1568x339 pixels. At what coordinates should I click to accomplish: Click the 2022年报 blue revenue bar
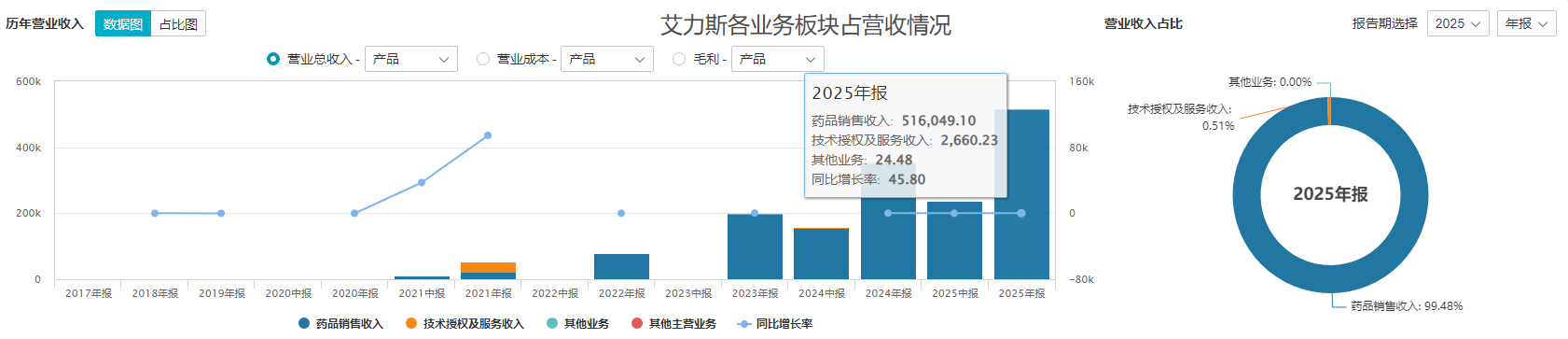tap(621, 266)
